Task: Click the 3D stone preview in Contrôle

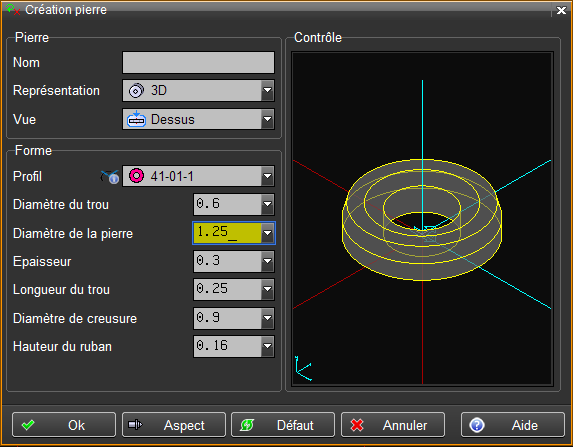Action: [x=422, y=219]
